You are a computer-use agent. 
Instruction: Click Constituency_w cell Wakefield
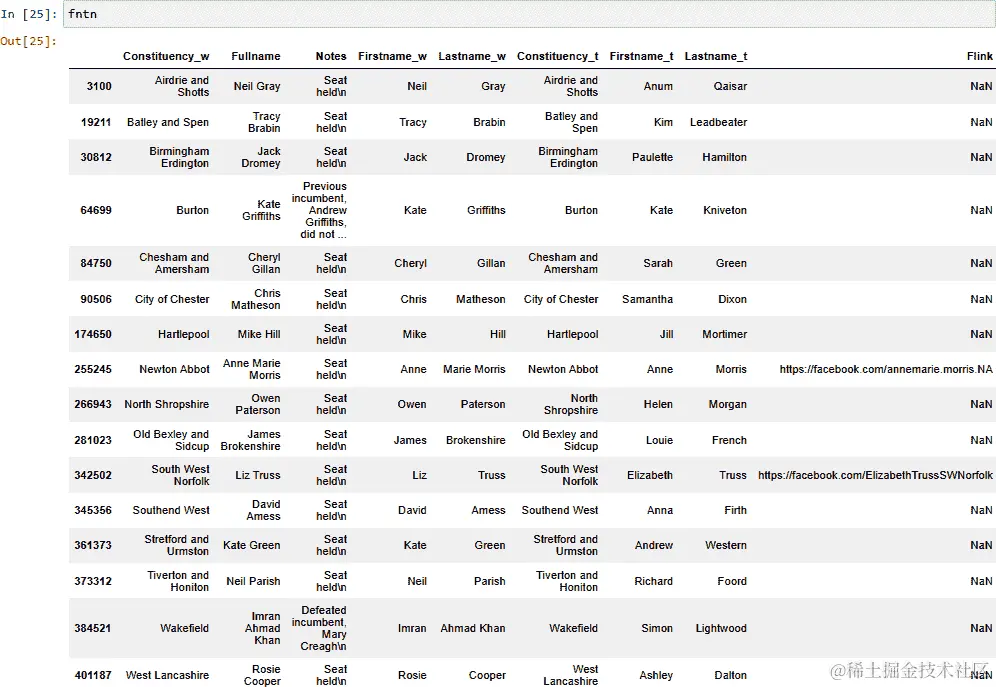184,628
